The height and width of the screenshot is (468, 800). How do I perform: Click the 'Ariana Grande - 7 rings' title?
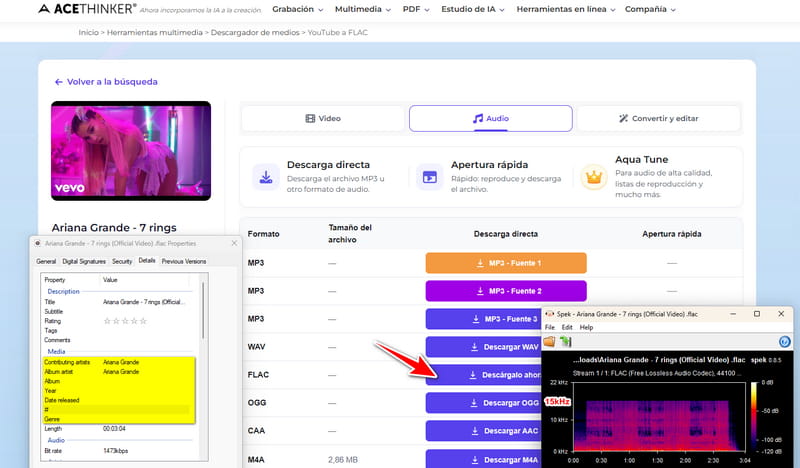click(x=114, y=228)
